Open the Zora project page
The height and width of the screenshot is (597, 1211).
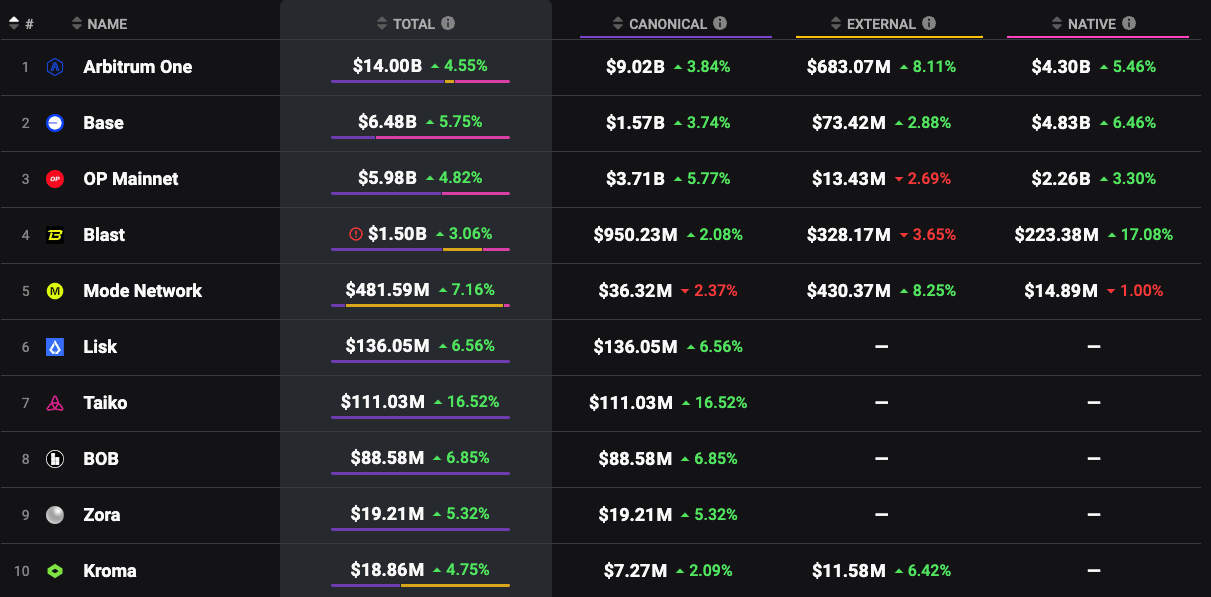(101, 515)
